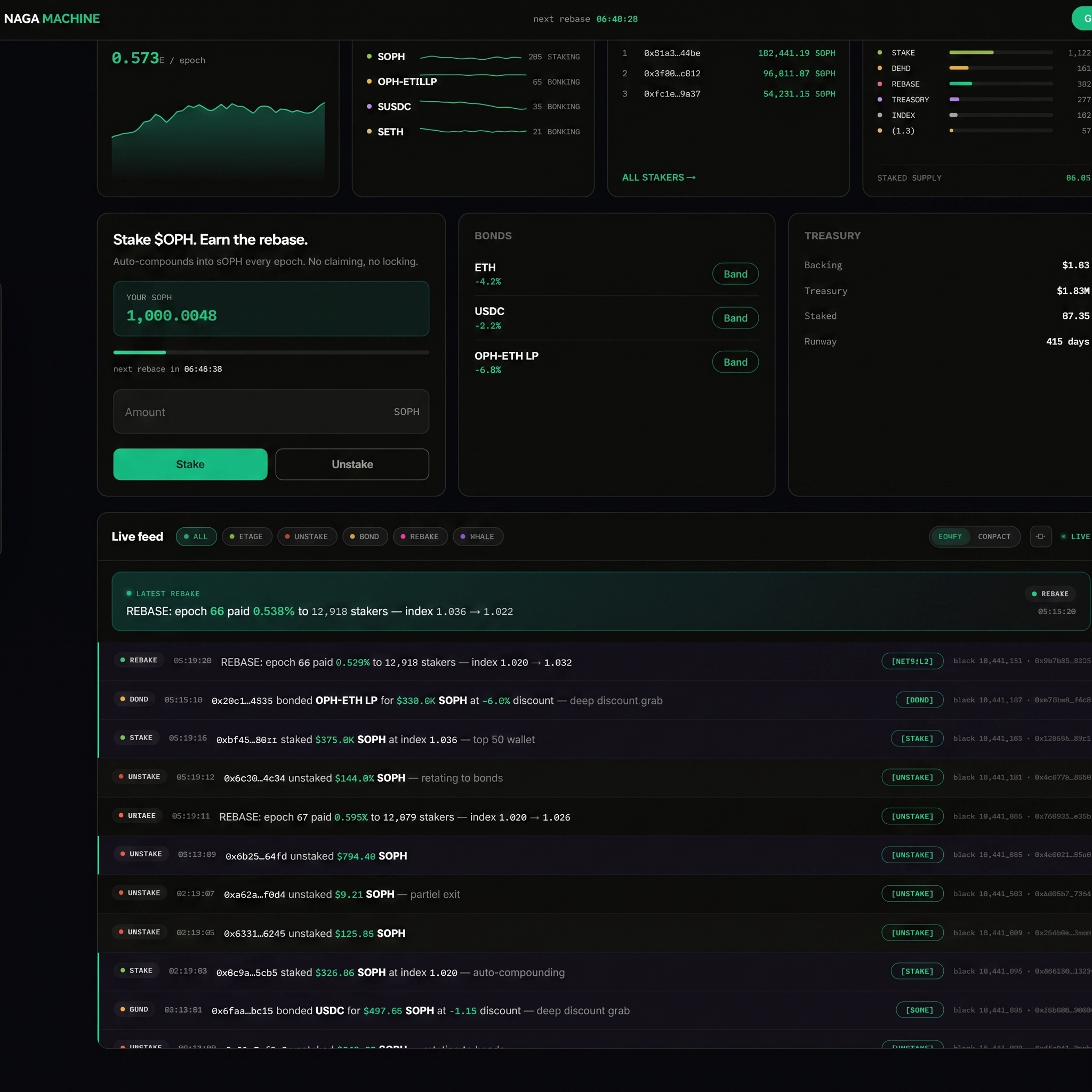The height and width of the screenshot is (1092, 1092).
Task: Click the STAKE distribution bar
Action: pyautogui.click(x=1000, y=53)
